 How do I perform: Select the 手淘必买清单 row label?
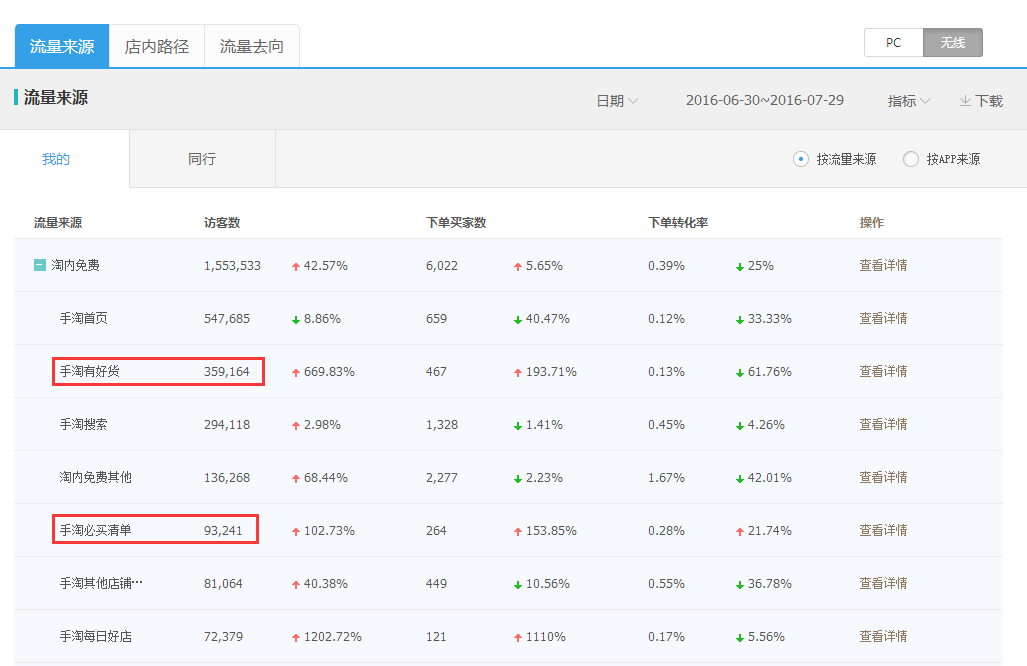coord(96,530)
